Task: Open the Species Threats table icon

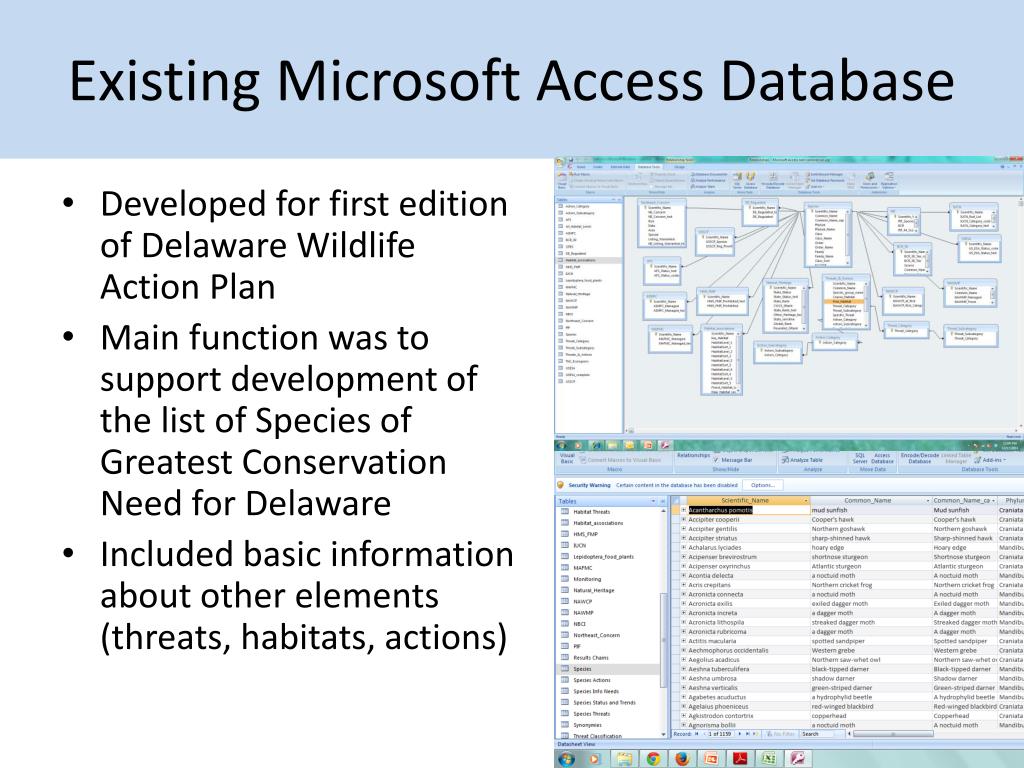Action: [x=565, y=714]
